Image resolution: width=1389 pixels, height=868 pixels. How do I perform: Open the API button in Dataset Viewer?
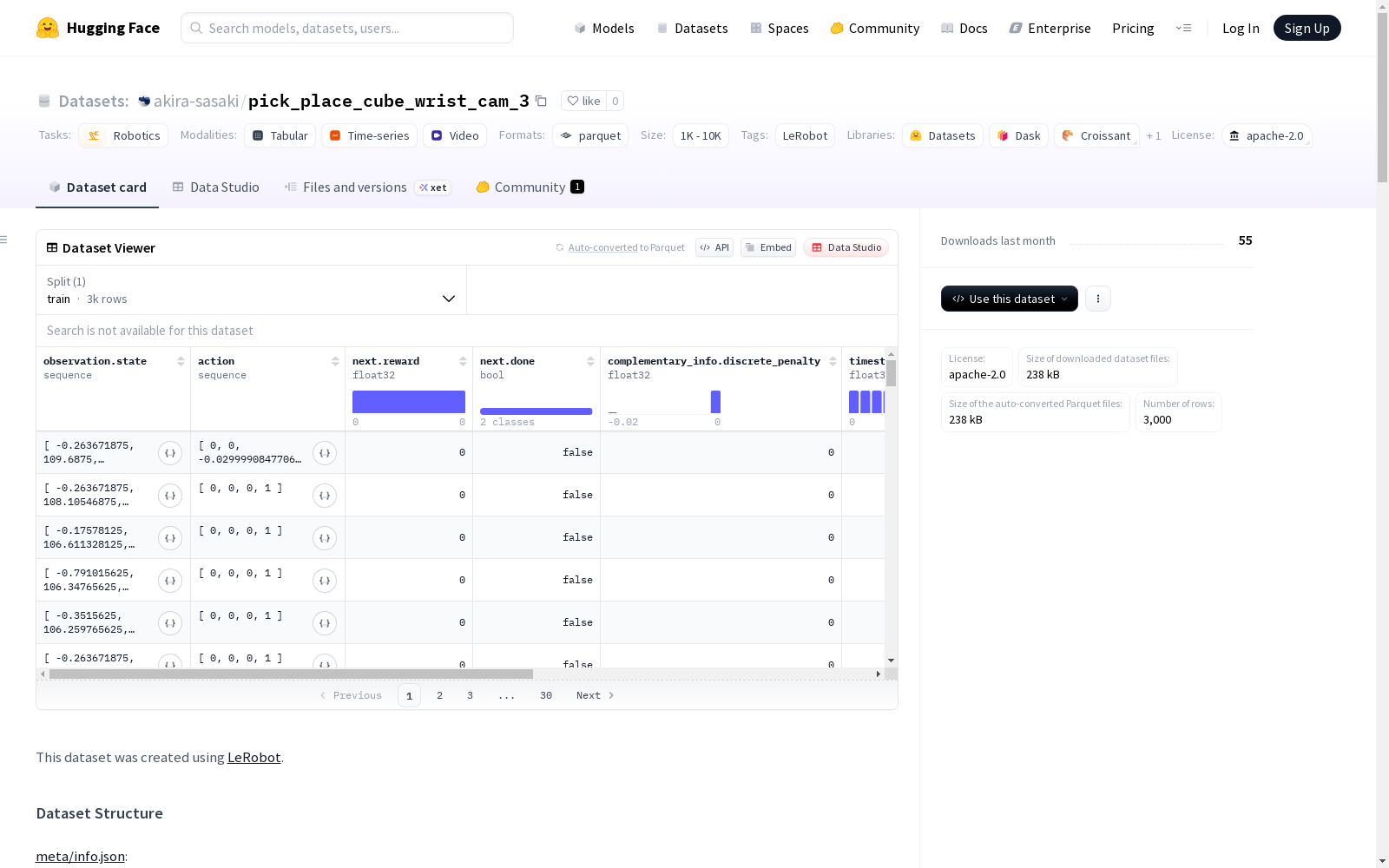click(x=714, y=247)
